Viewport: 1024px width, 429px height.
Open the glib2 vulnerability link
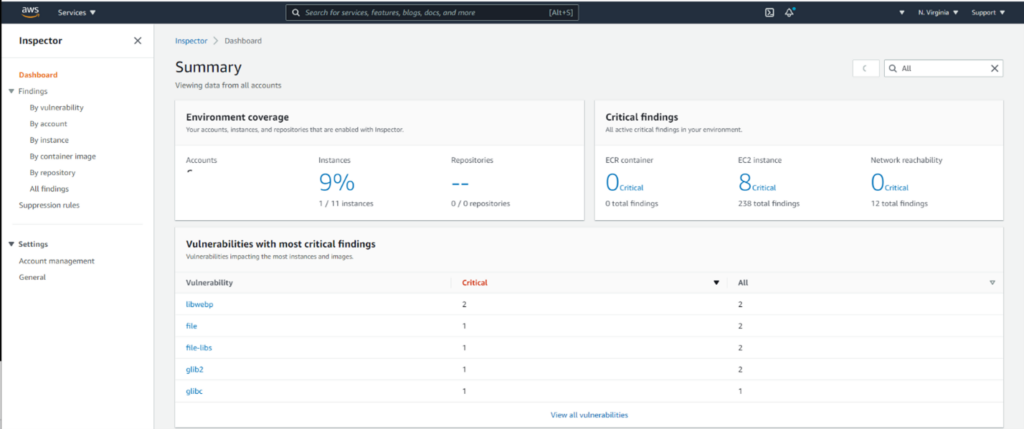[195, 370]
